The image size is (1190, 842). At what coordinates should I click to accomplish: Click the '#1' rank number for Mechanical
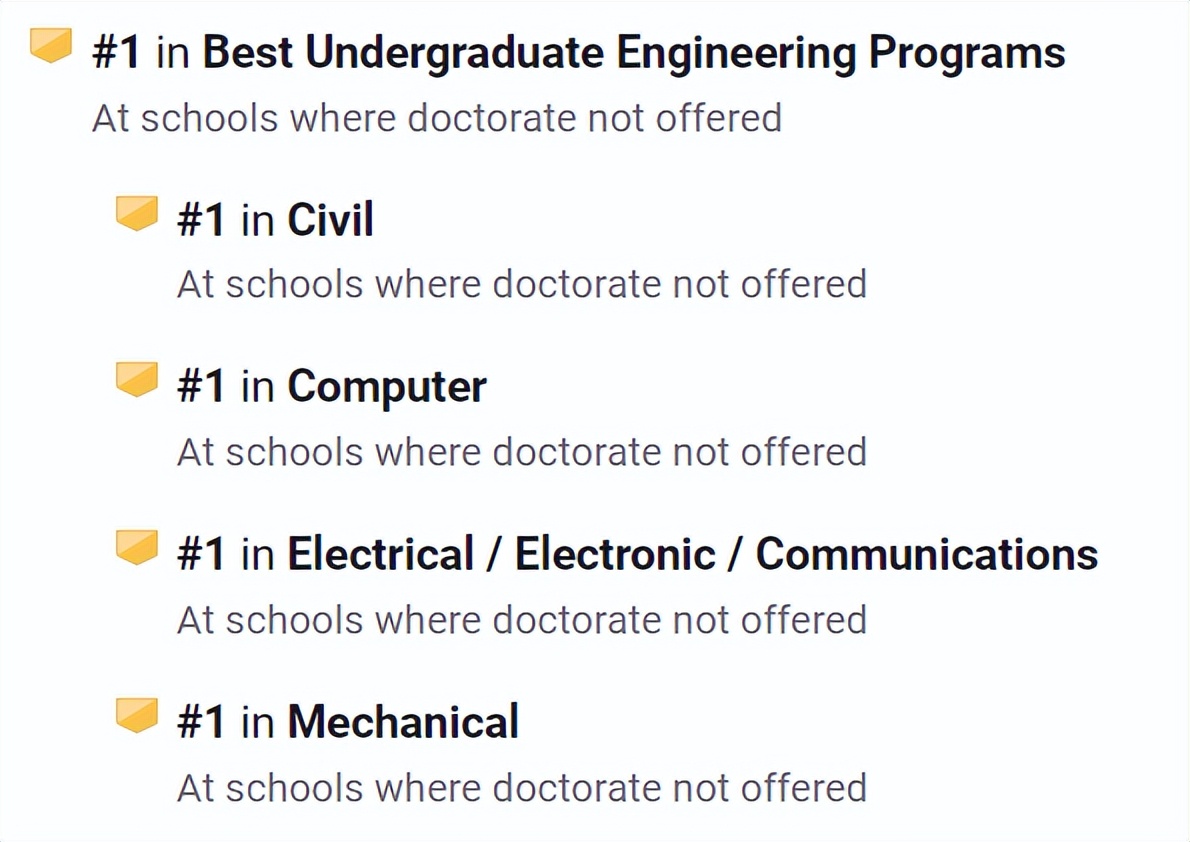click(x=201, y=722)
